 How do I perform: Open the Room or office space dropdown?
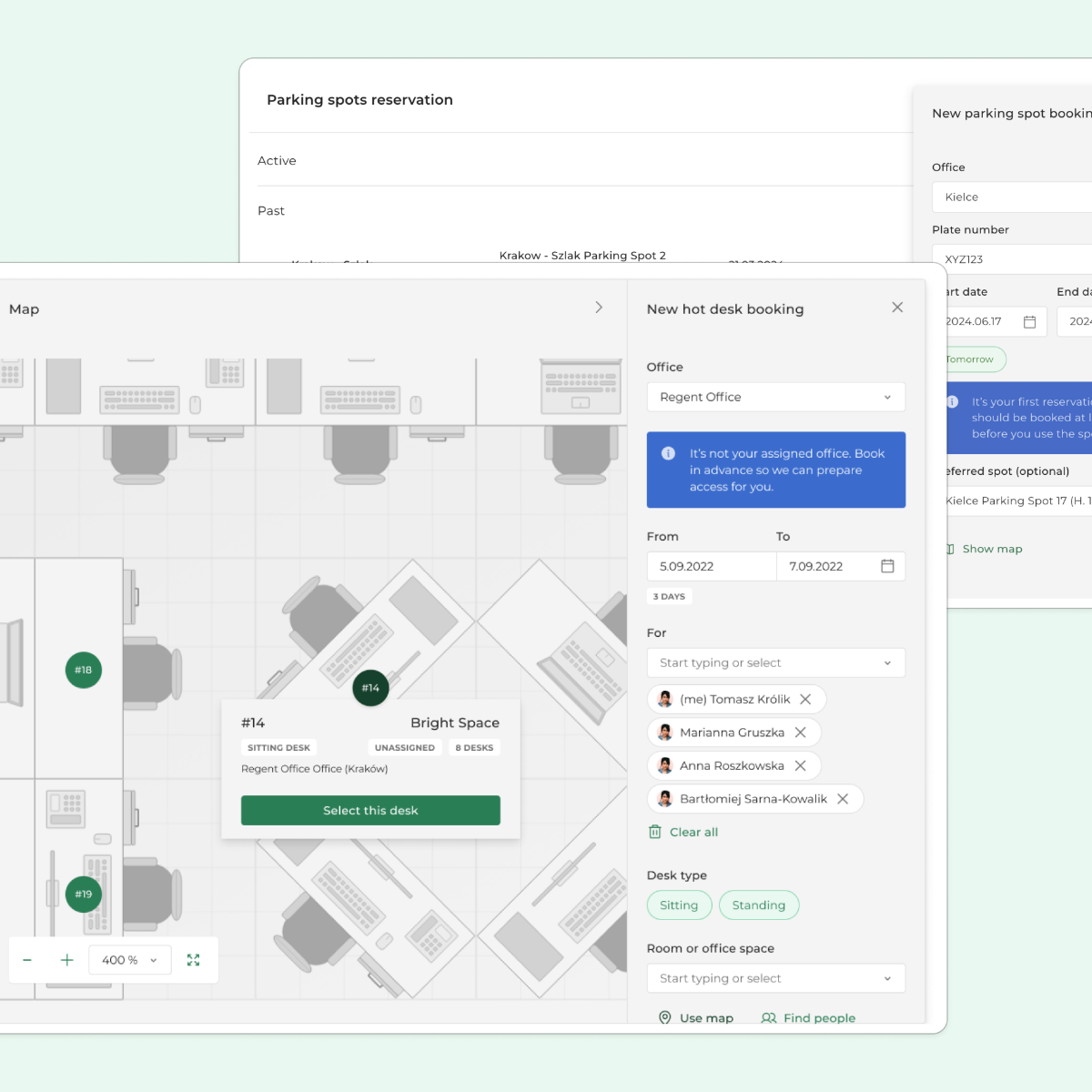click(x=775, y=978)
